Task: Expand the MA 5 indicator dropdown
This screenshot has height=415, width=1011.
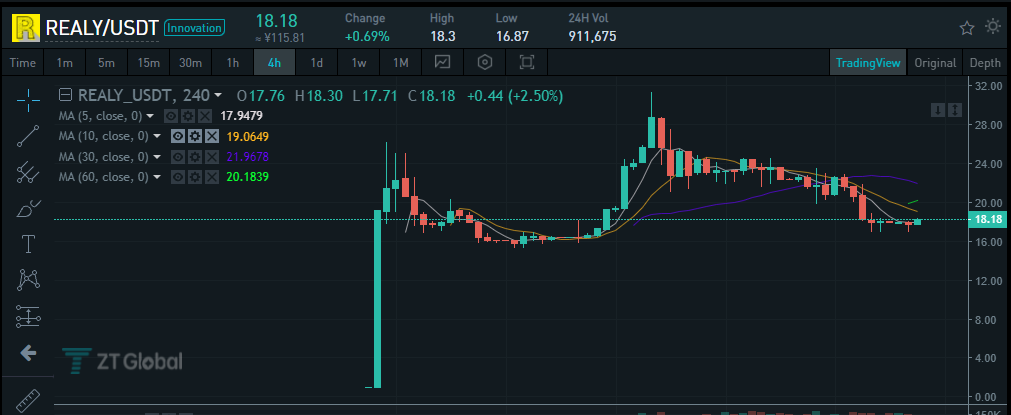Action: coord(150,117)
